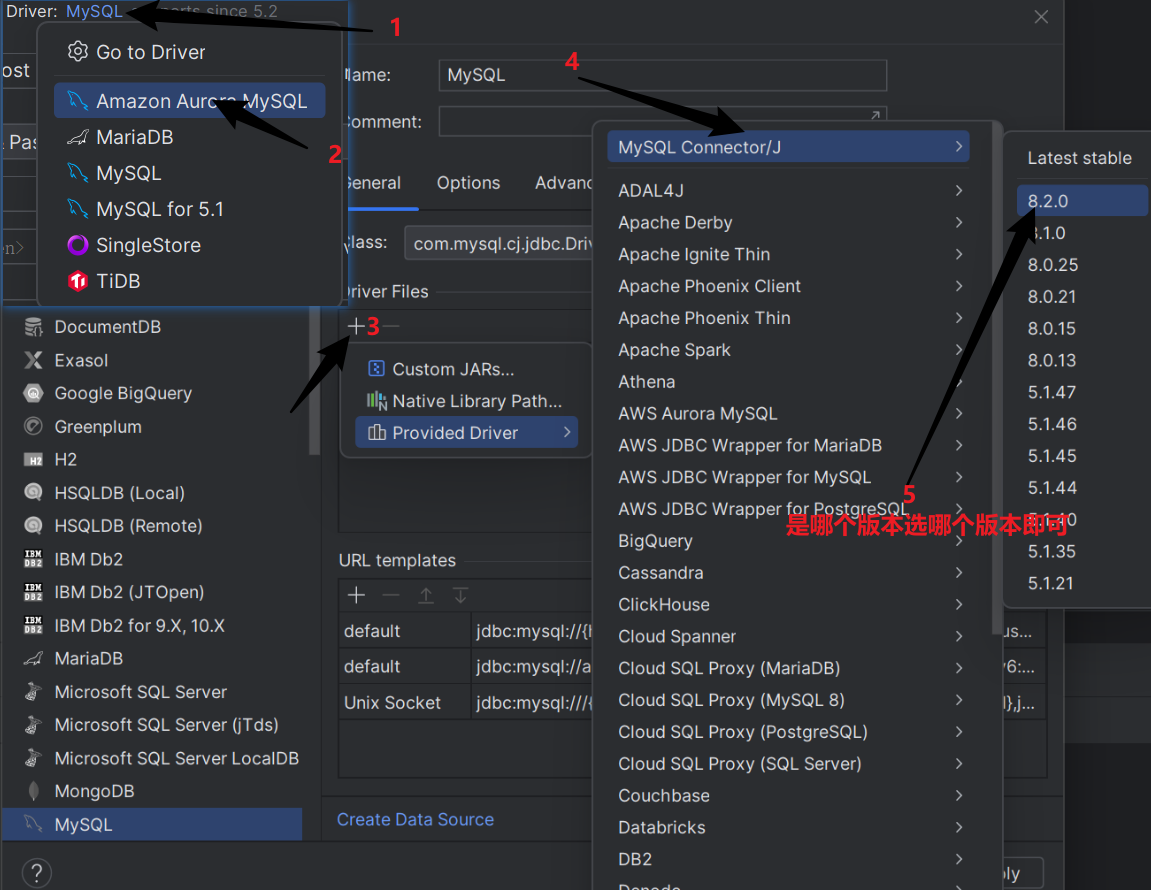Switch to the Advanced tab

pyautogui.click(x=563, y=183)
